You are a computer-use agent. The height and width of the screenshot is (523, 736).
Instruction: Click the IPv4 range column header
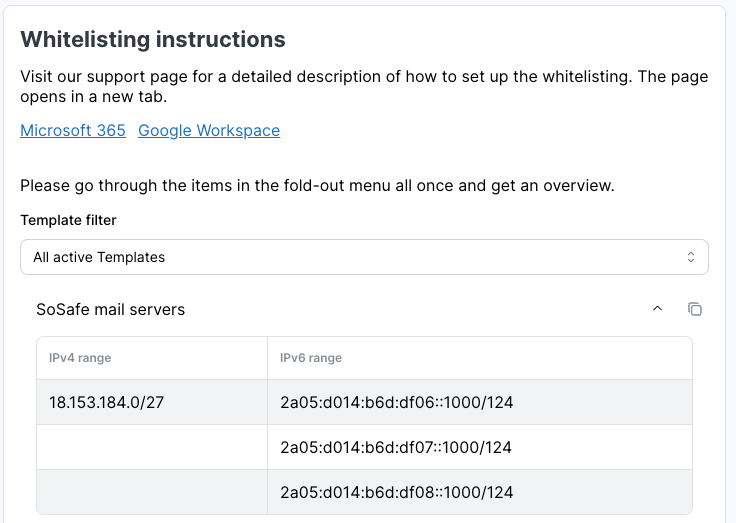pos(80,358)
